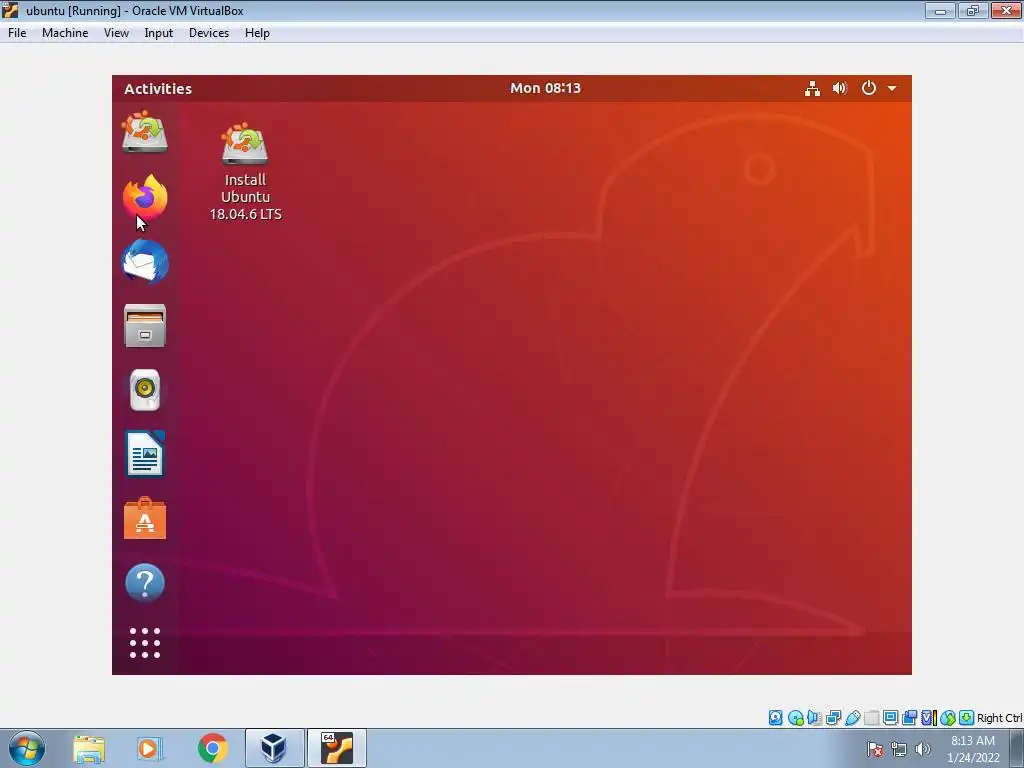Viewport: 1024px width, 768px height.
Task: Open the Help icon in the dock
Action: coord(145,583)
